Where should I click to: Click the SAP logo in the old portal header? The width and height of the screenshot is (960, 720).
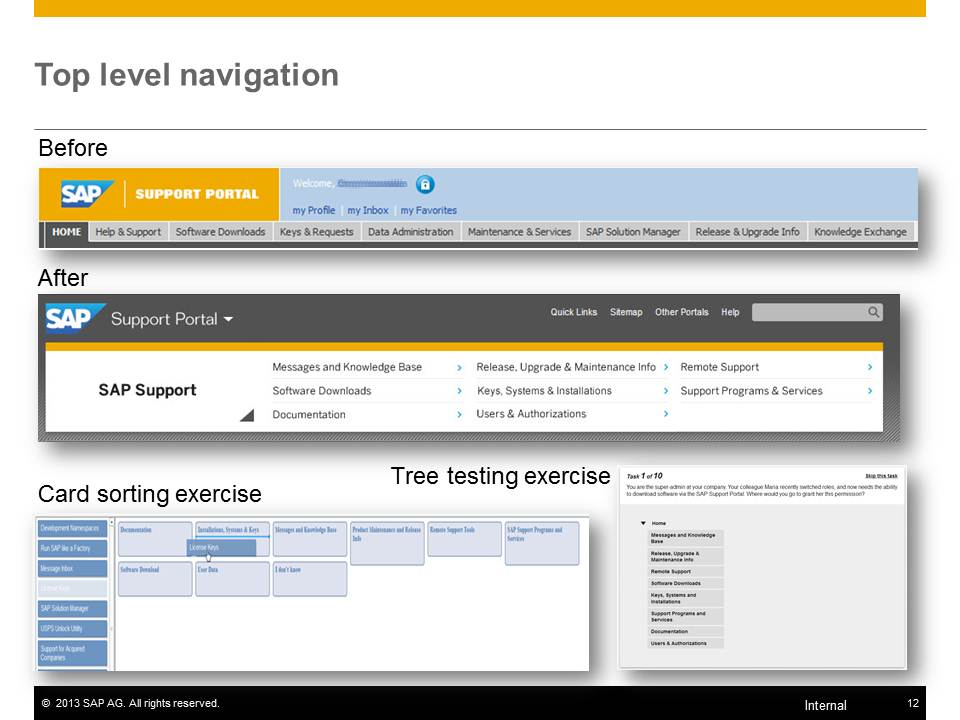87,193
